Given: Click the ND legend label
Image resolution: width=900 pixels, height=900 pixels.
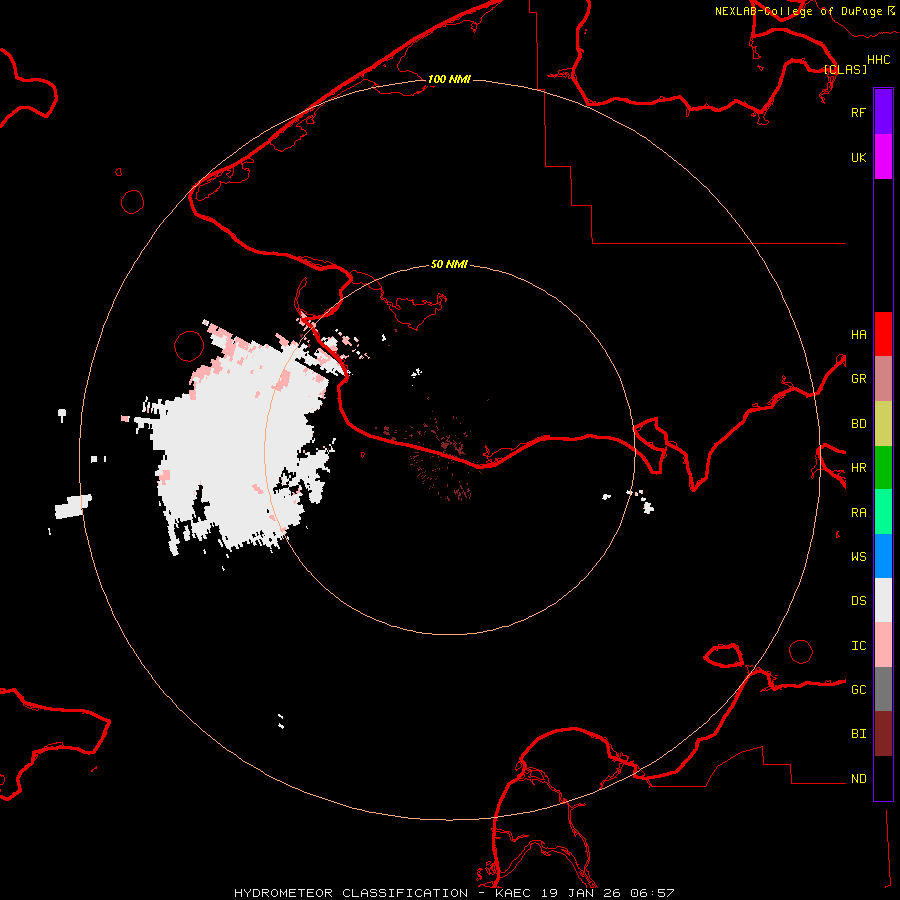Looking at the screenshot, I should click(x=858, y=779).
